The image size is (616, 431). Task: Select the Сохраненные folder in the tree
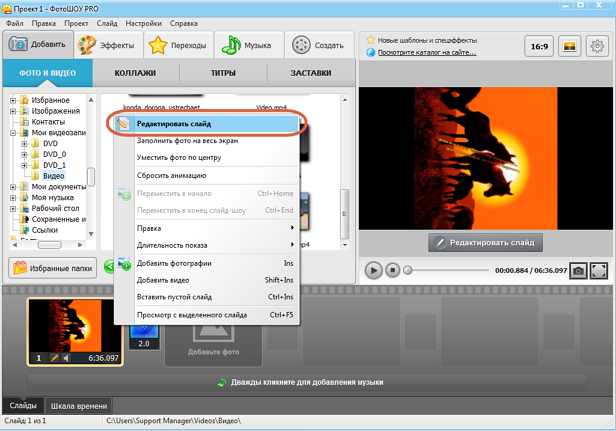click(59, 219)
